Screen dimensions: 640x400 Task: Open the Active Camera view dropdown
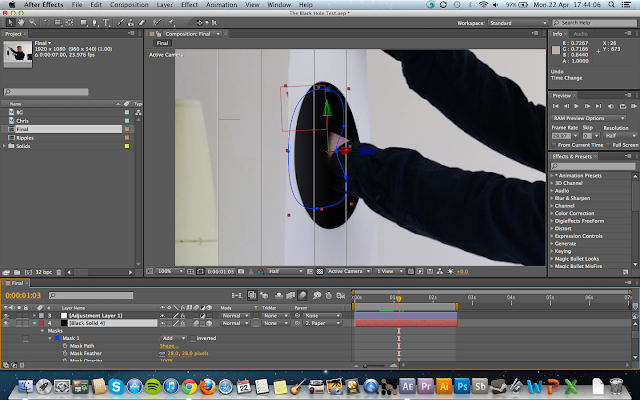tap(349, 271)
